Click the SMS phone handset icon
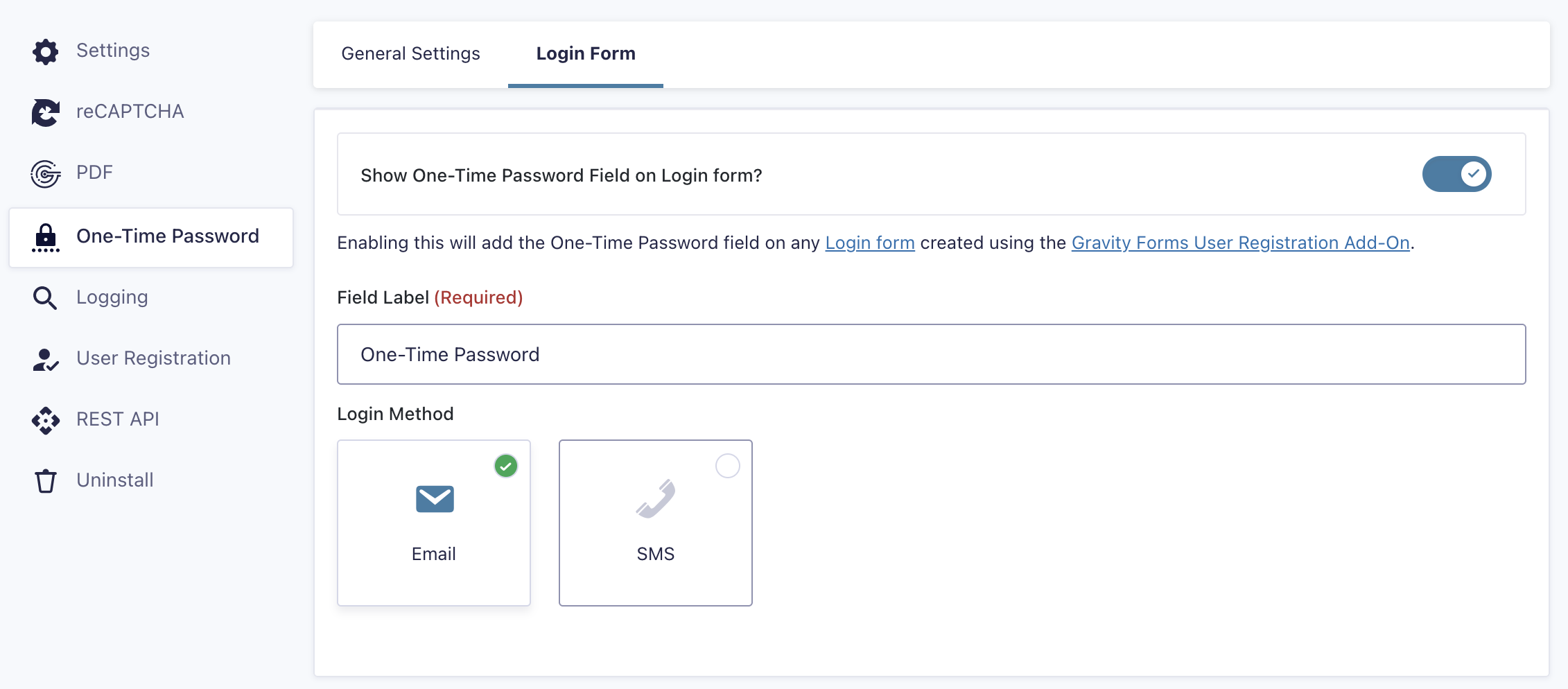1568x689 pixels. [x=656, y=498]
